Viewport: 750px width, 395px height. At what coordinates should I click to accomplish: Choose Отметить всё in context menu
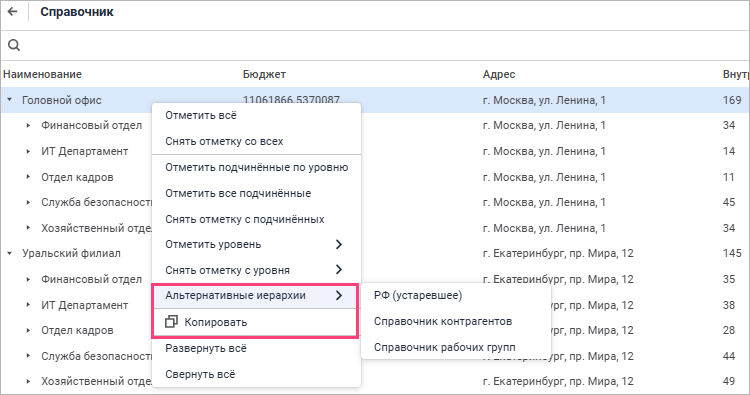point(256,115)
